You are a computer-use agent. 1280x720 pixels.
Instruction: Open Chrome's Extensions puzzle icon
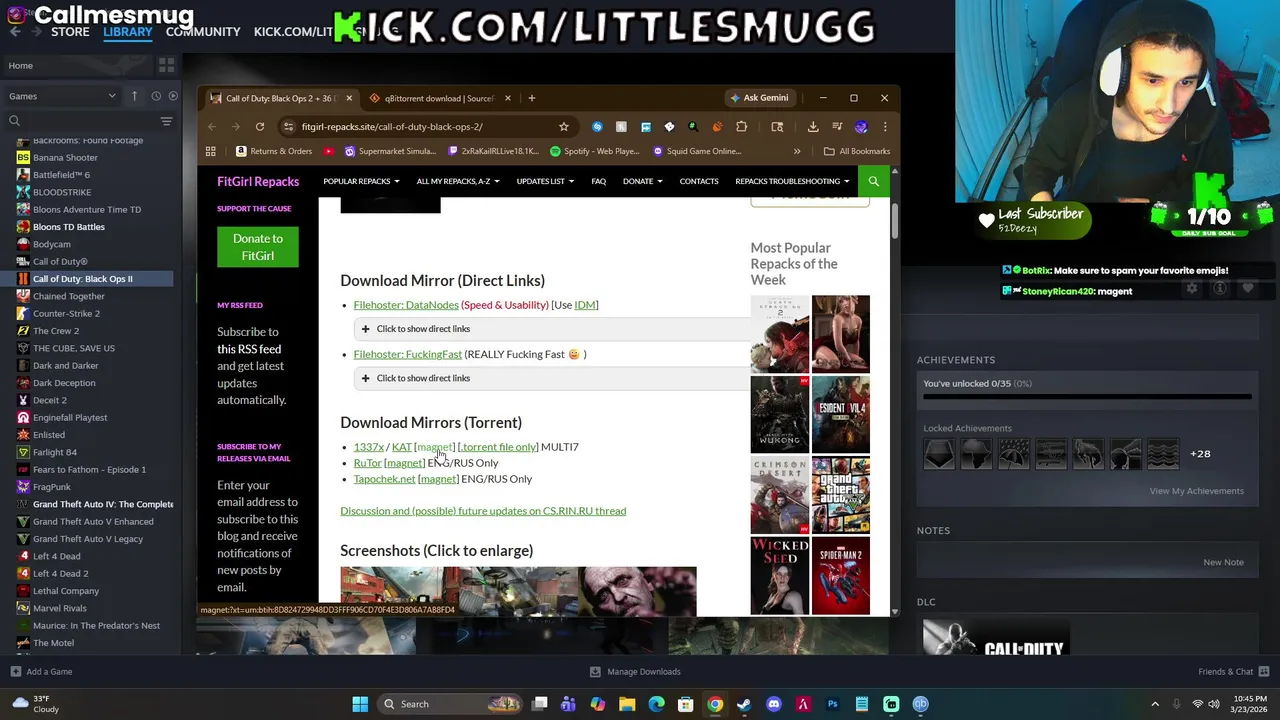(741, 127)
